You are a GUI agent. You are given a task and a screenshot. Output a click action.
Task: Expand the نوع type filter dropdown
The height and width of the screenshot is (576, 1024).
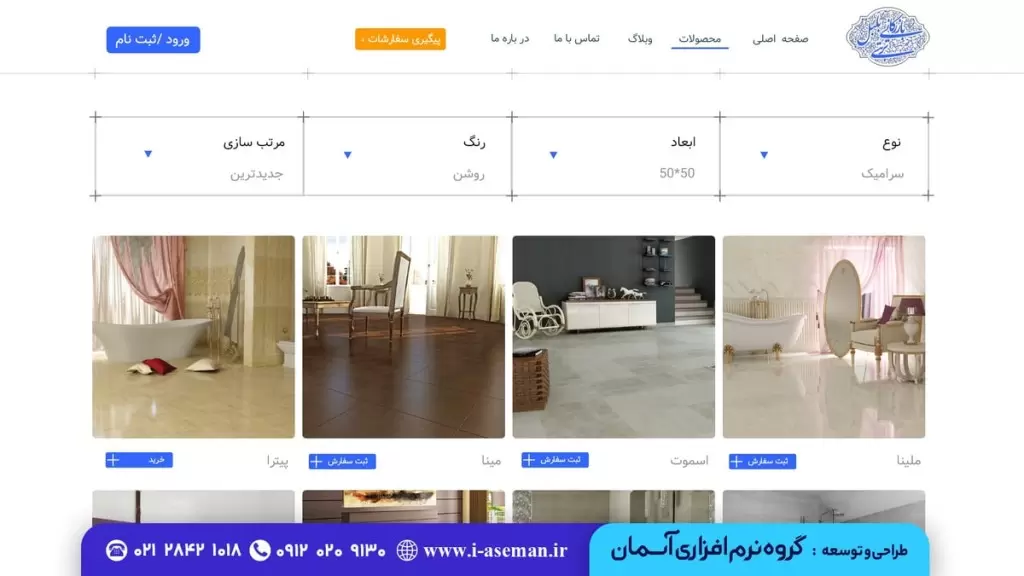tap(764, 155)
